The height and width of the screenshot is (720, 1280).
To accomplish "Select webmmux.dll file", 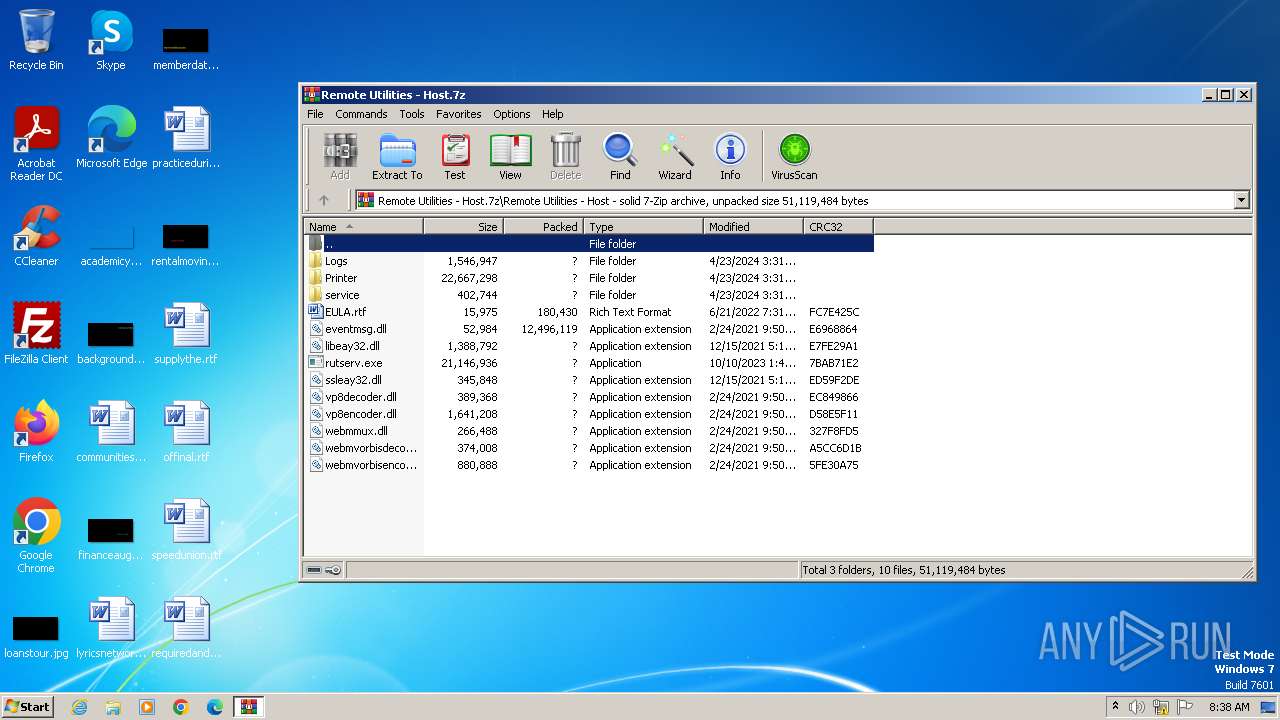I will click(589, 431).
